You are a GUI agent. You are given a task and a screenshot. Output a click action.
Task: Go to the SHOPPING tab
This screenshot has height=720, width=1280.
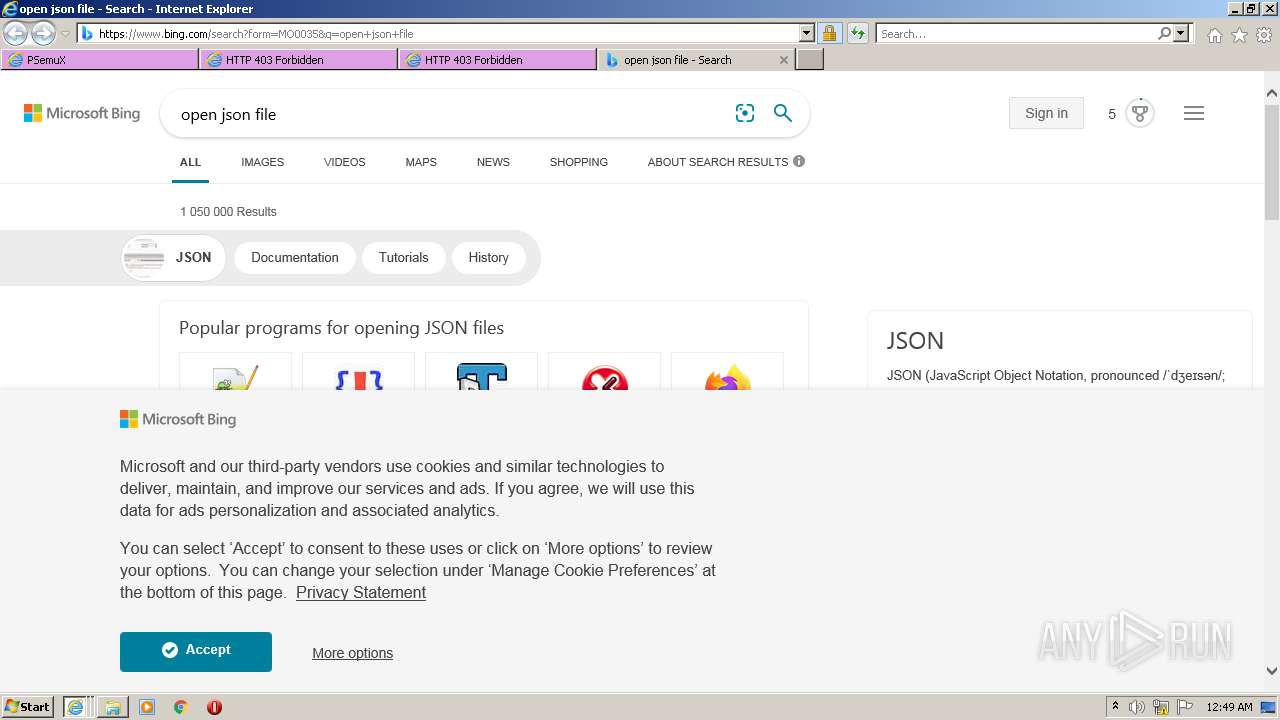[x=579, y=162]
